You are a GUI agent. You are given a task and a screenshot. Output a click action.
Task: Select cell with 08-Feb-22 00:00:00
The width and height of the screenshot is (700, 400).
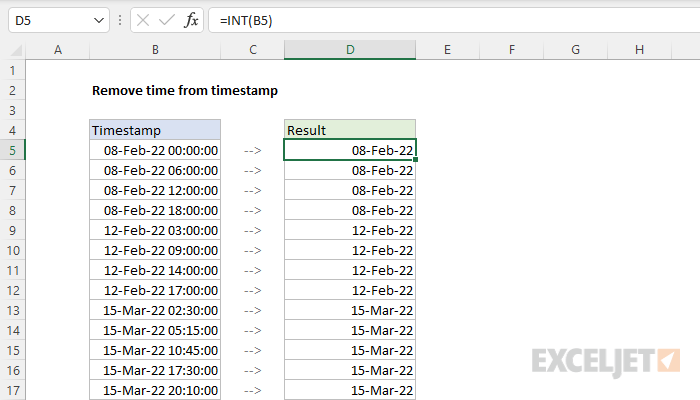click(x=155, y=150)
